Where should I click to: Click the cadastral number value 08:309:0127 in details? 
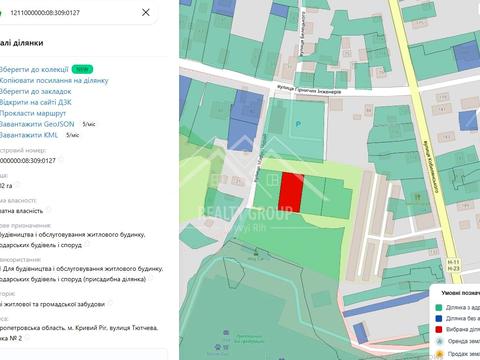28,161
